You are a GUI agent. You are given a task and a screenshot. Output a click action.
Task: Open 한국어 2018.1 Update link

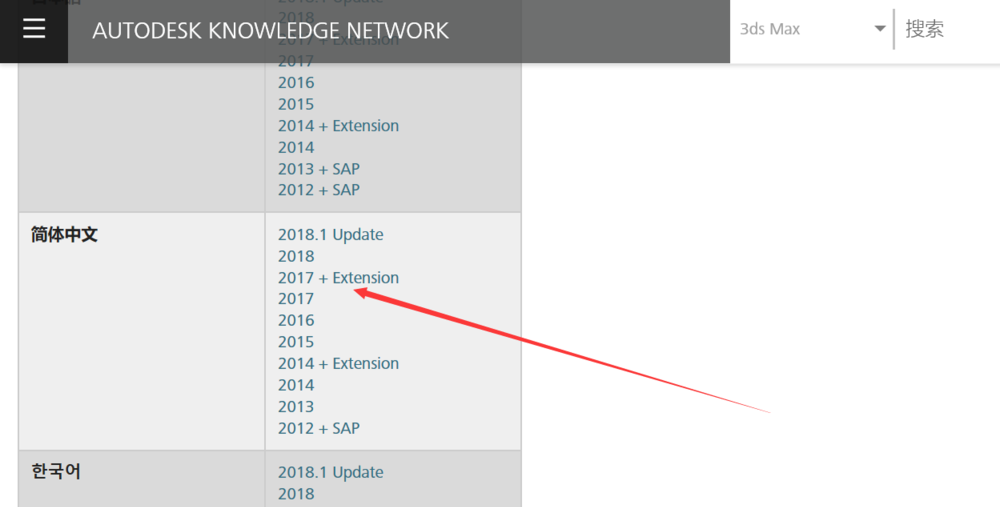coord(330,472)
